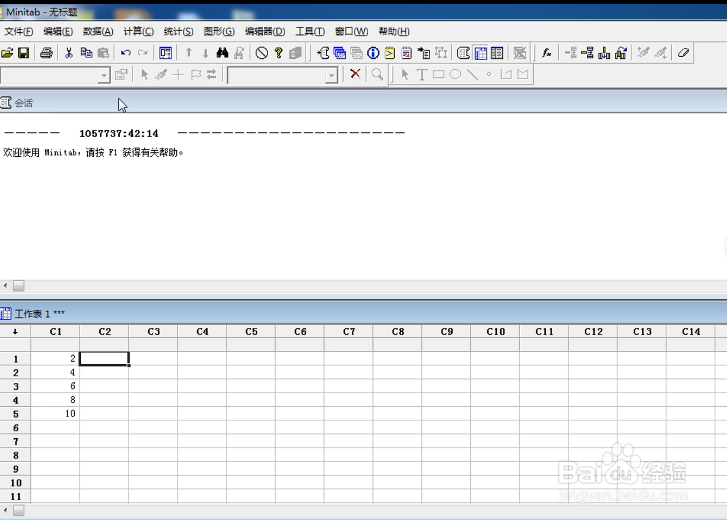Click the Cancel circle-slash icon
Viewport: 727px width, 520px height.
click(261, 53)
